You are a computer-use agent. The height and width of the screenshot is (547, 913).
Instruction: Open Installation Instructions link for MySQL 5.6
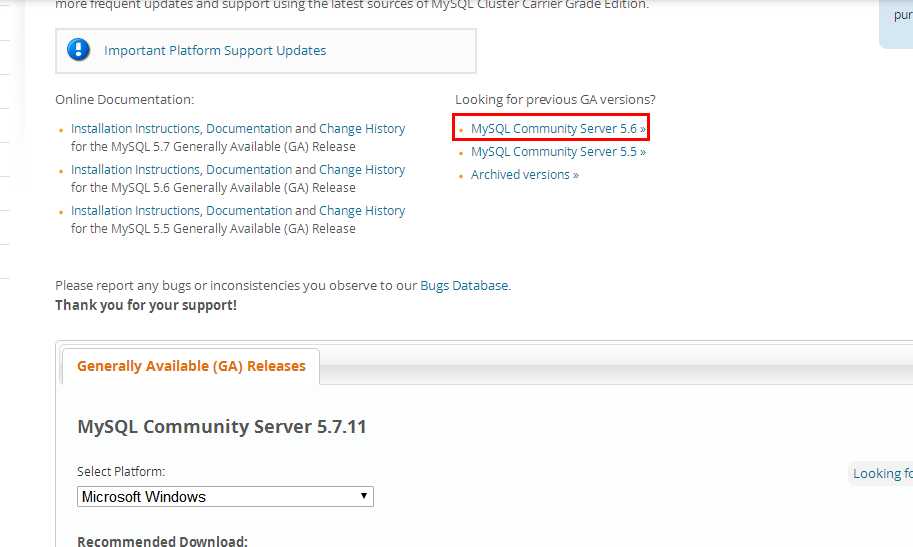pos(135,170)
